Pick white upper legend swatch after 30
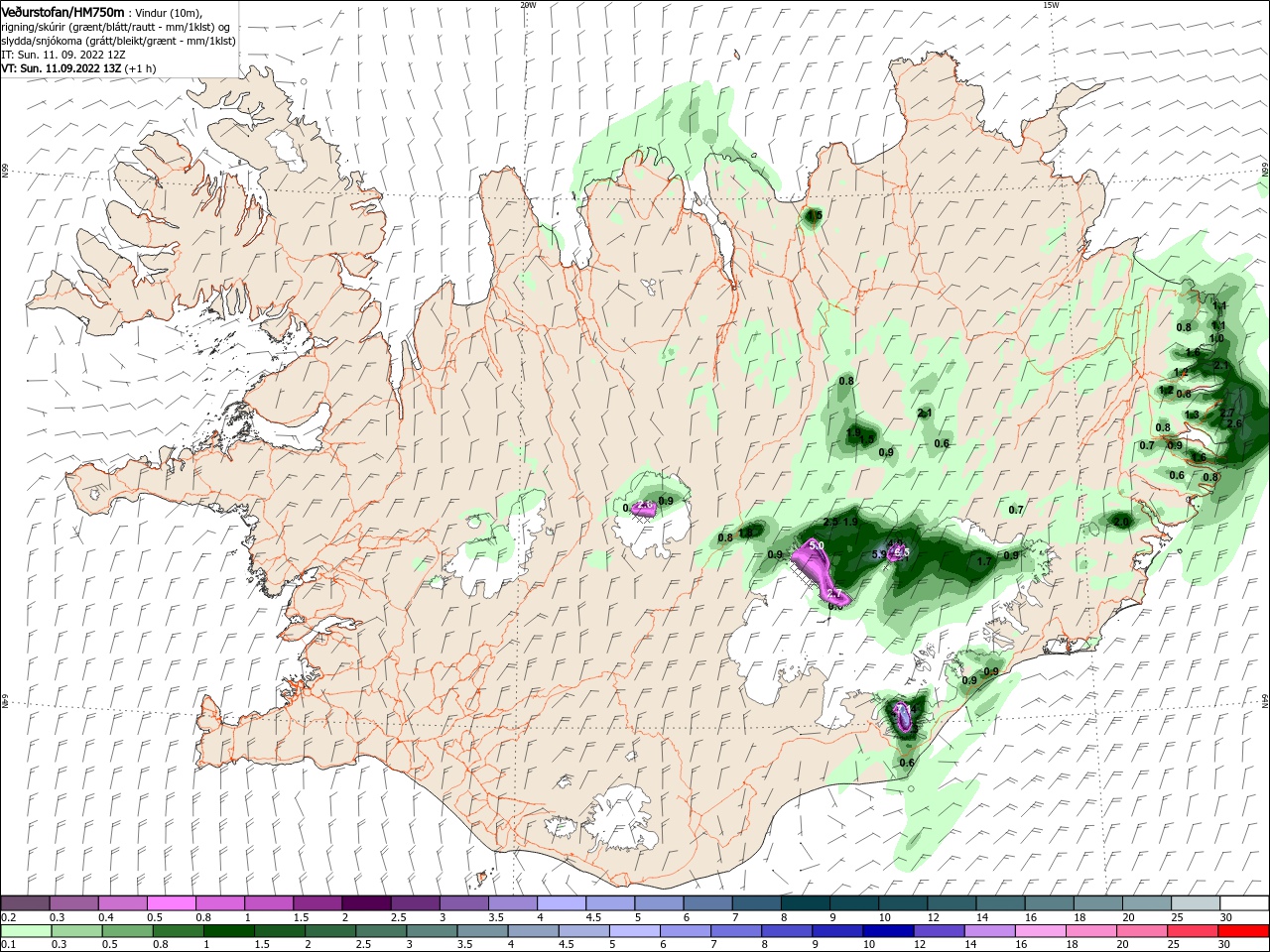Image resolution: width=1270 pixels, height=952 pixels. coord(1244,903)
